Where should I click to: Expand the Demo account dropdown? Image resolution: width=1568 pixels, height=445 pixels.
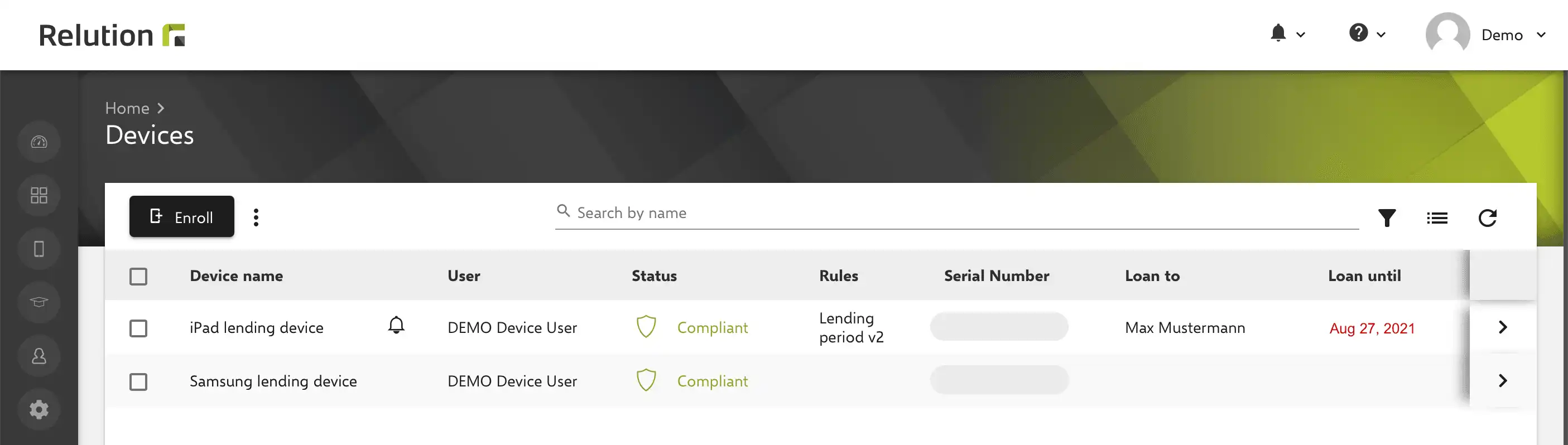click(1541, 35)
